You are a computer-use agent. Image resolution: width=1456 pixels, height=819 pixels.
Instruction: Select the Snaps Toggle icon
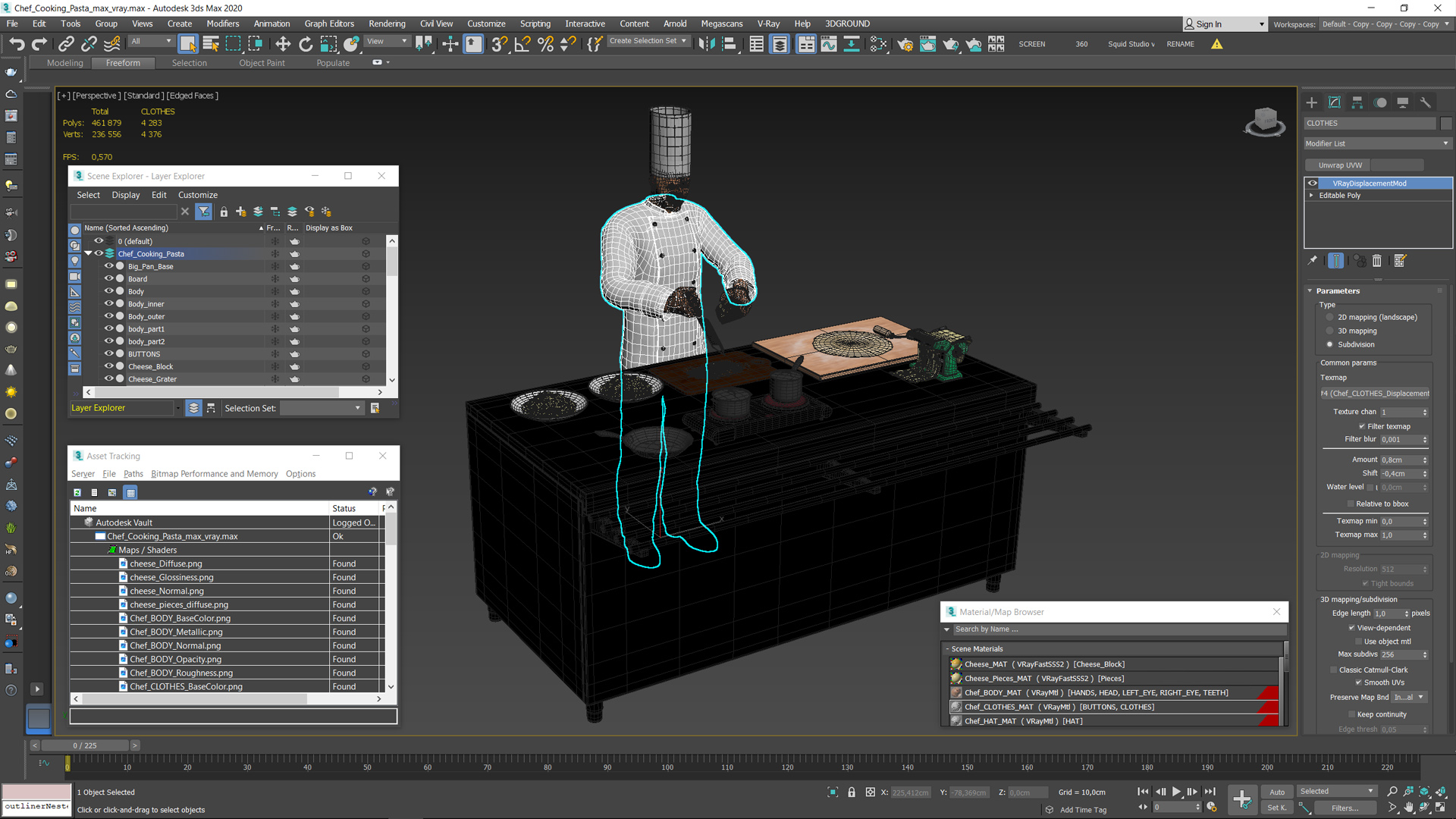tap(503, 43)
